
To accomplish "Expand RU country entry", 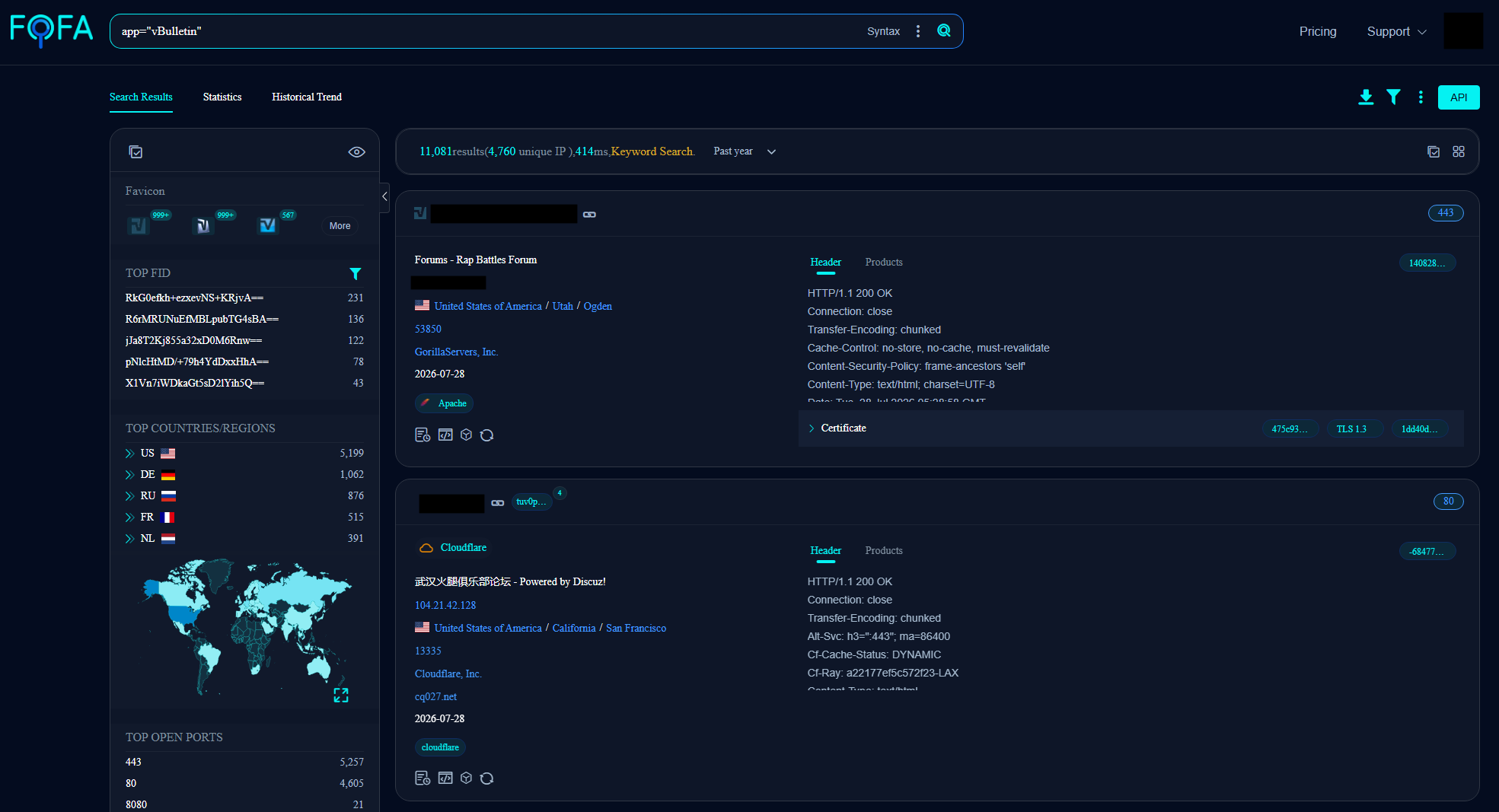I will coord(129,496).
